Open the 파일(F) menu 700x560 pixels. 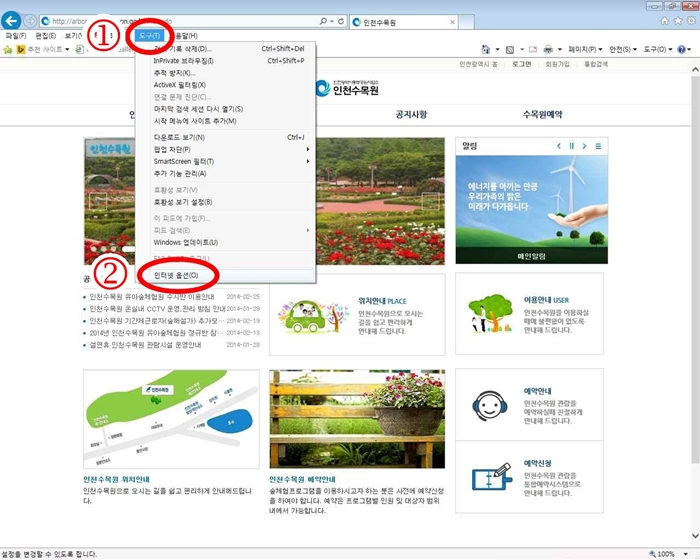pos(16,36)
